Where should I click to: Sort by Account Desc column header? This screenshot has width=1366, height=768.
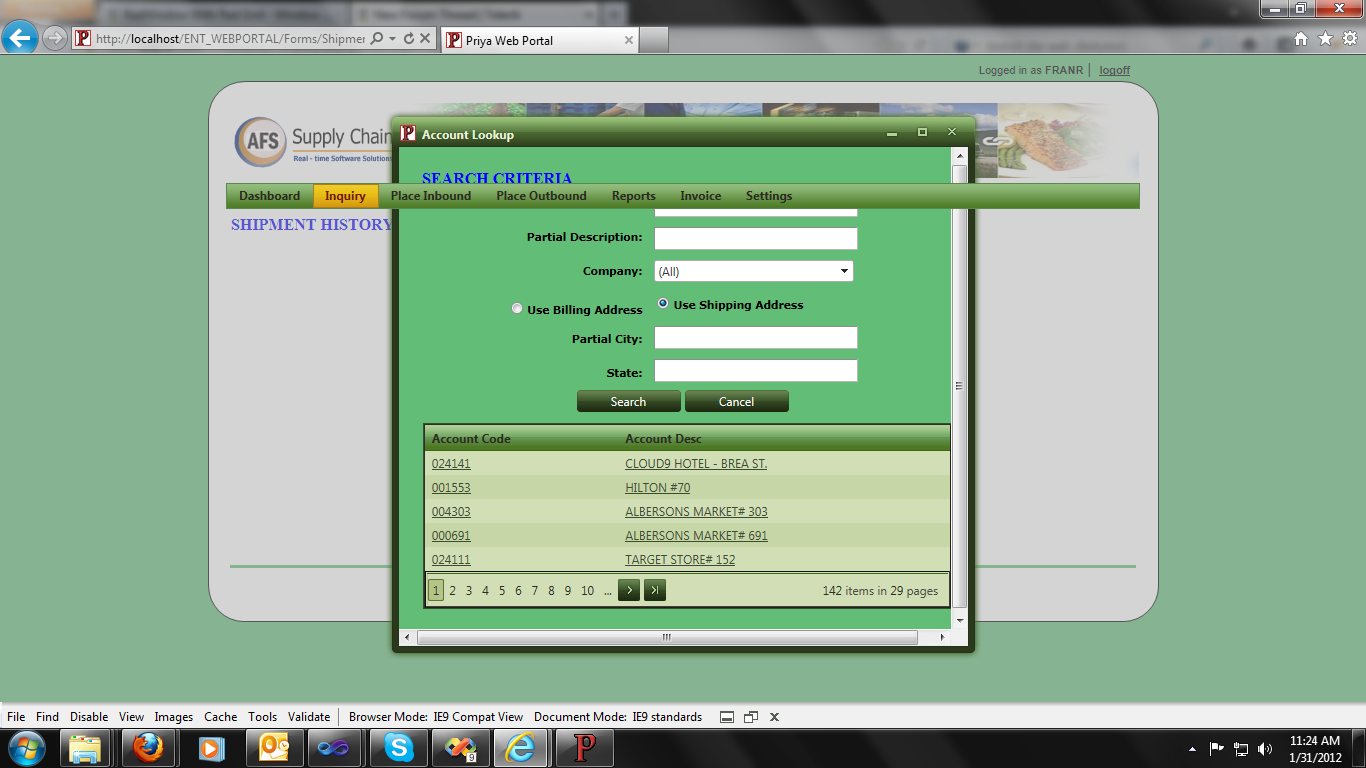[x=663, y=439]
